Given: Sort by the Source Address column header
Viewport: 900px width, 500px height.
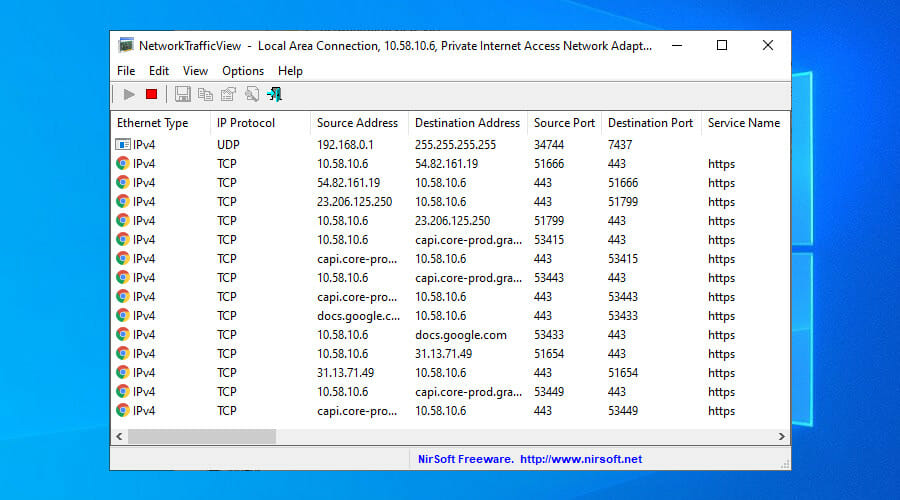Looking at the screenshot, I should [359, 123].
